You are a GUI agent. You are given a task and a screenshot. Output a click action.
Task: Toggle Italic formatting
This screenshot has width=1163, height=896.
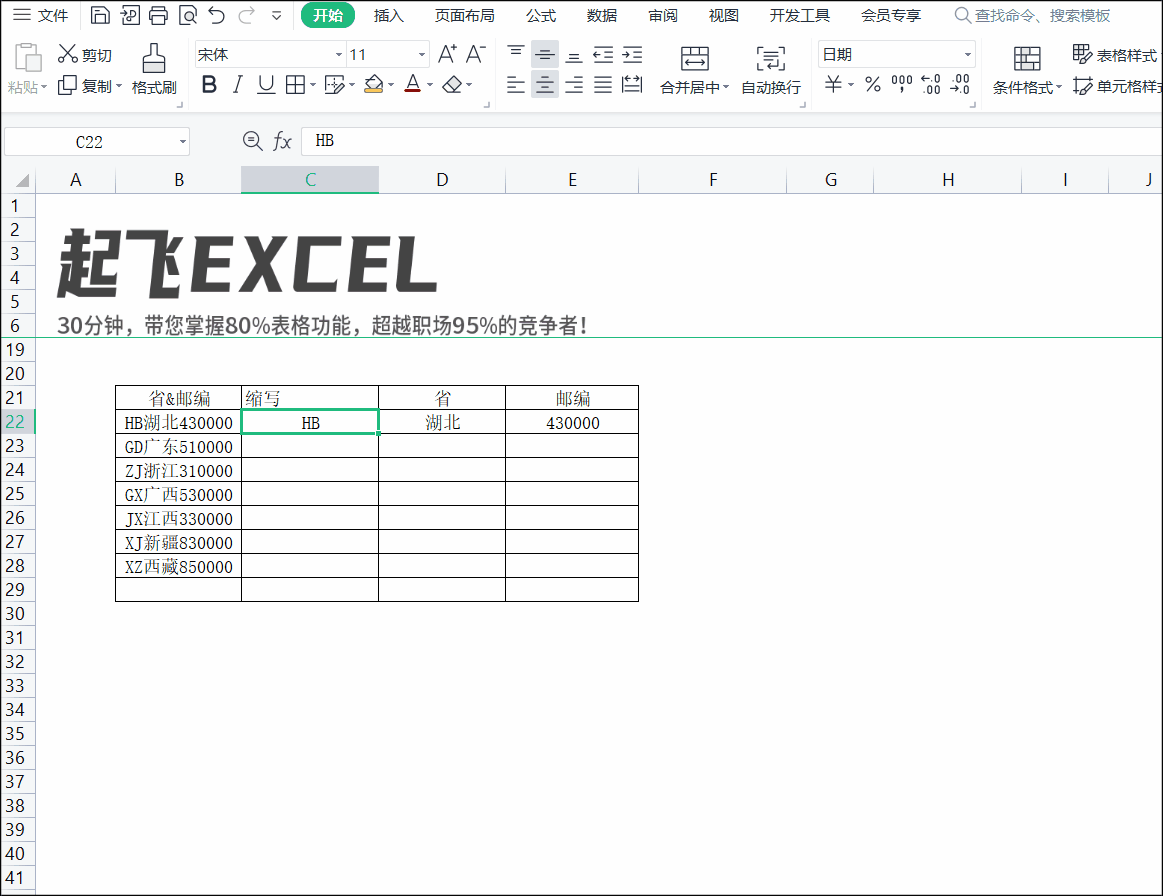237,85
